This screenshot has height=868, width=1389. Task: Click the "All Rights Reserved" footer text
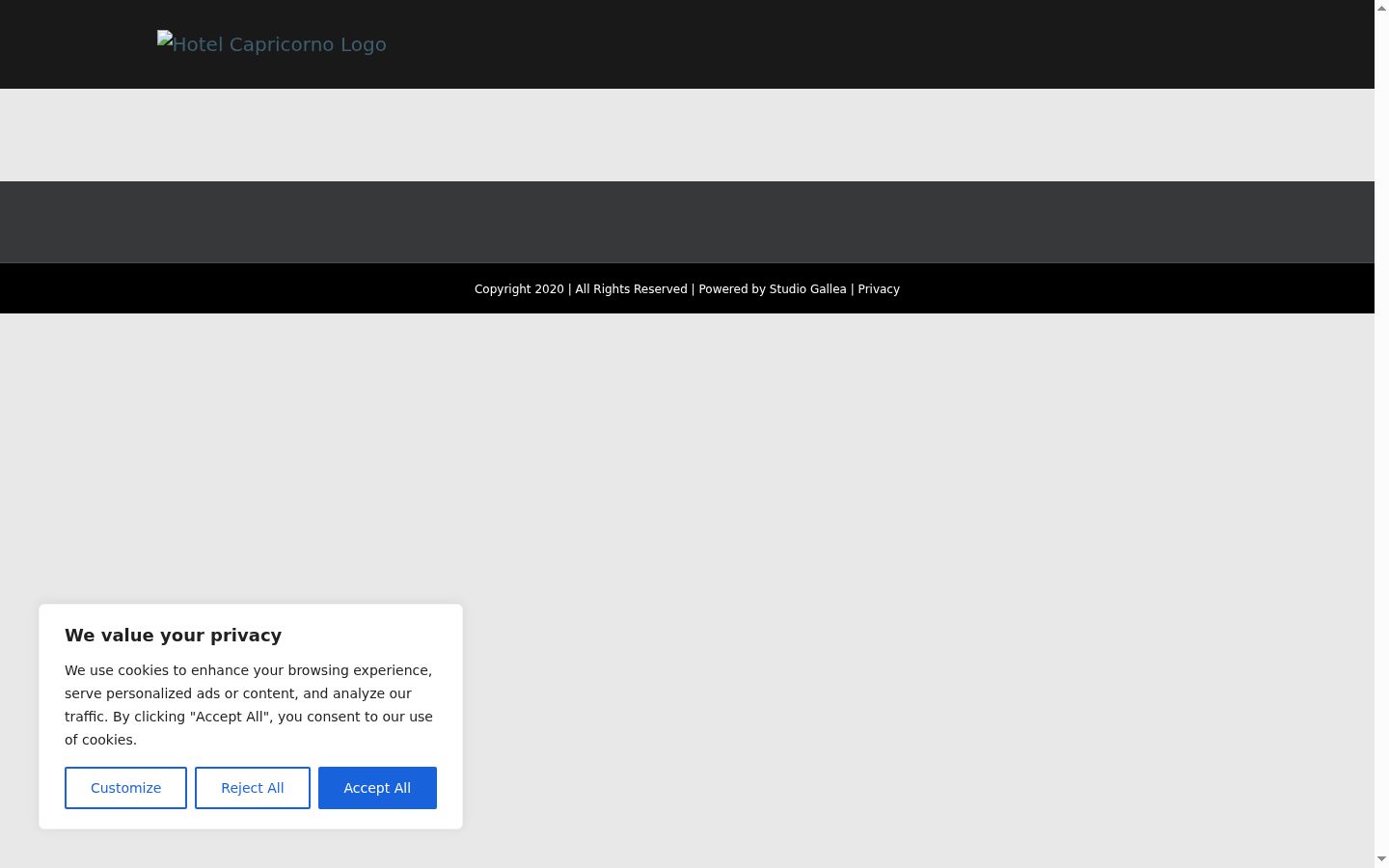tap(631, 289)
